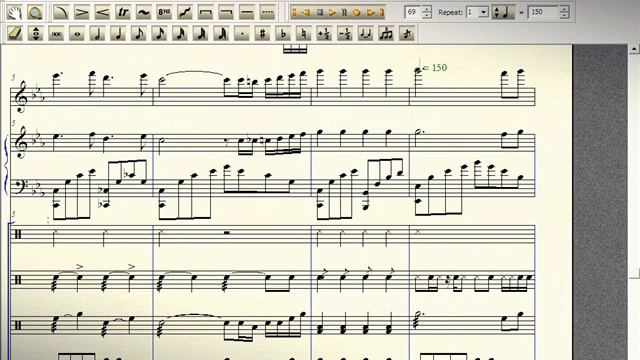Start playback with the play button
Screen dimensions: 640x360
(x=332, y=13)
